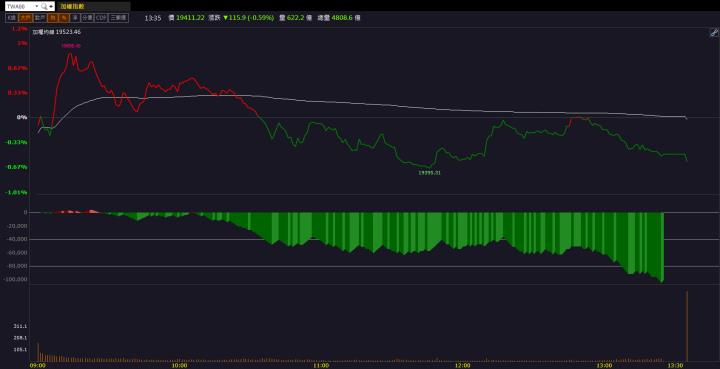
Task: Toggle the orange 大戶 indicator off
Action: [25, 18]
